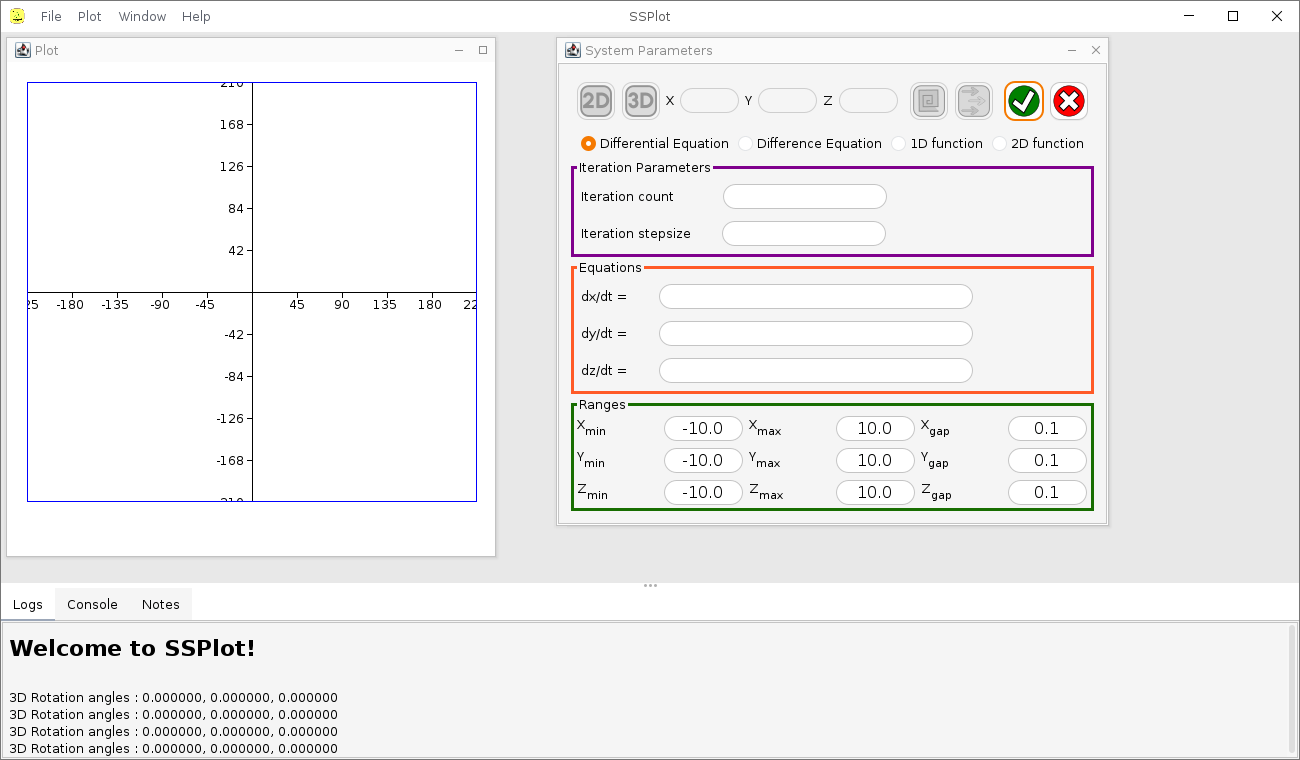
Task: Click the 135 label on the plot's X axis
Action: click(x=384, y=304)
